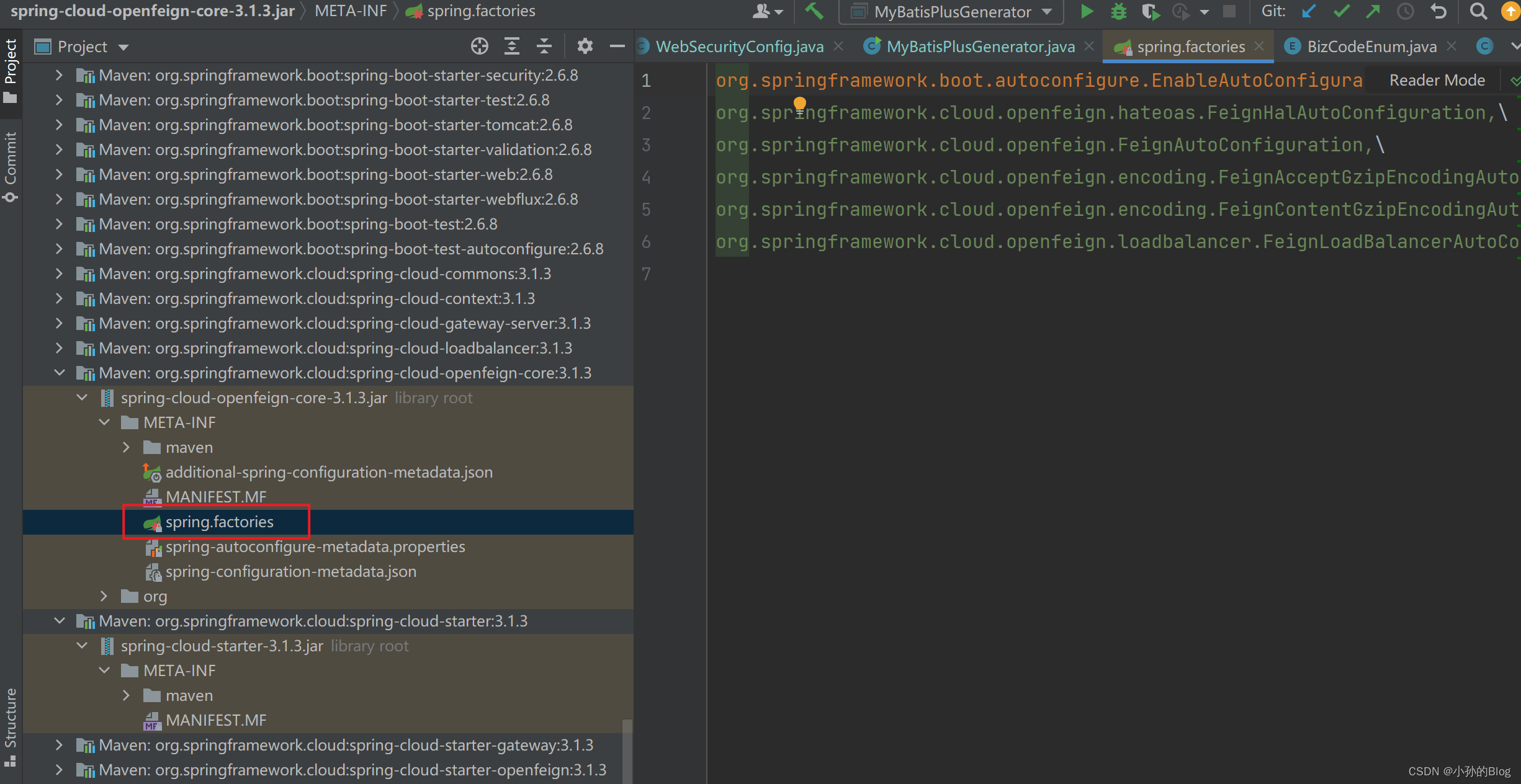Open run options dropdown arrow beside profiler
The image size is (1521, 784).
click(1204, 12)
